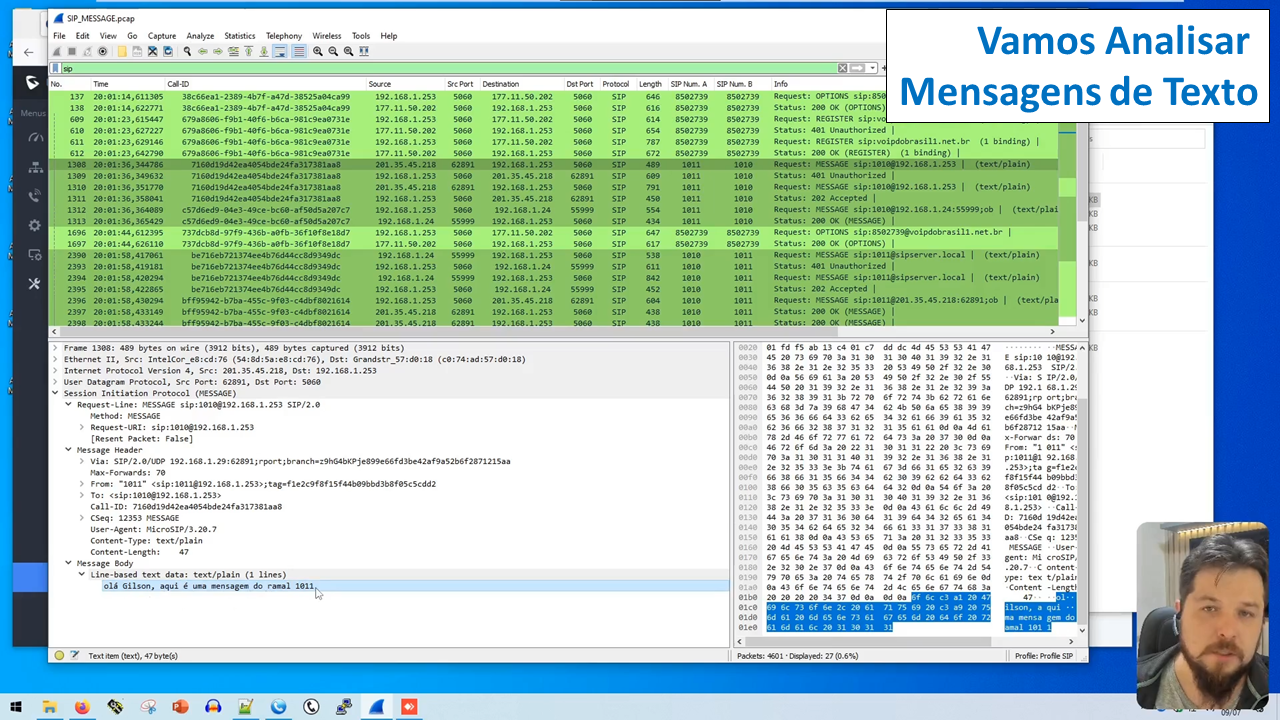1280x720 pixels.
Task: Open the Telephony menu
Action: coord(284,36)
